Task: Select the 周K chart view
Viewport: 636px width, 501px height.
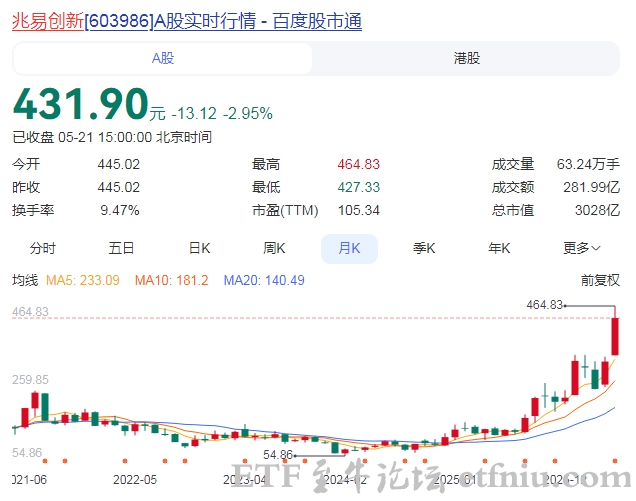Action: point(274,248)
